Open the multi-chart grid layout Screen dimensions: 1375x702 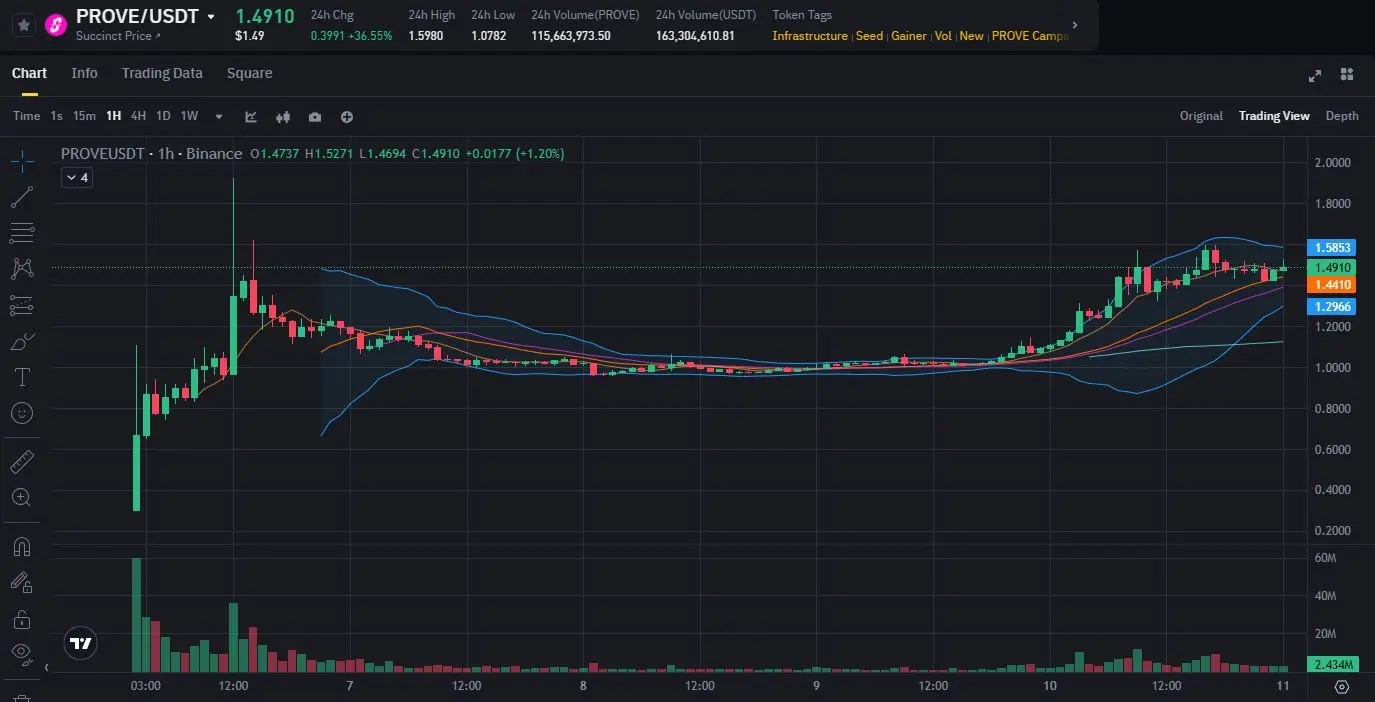[x=1347, y=74]
